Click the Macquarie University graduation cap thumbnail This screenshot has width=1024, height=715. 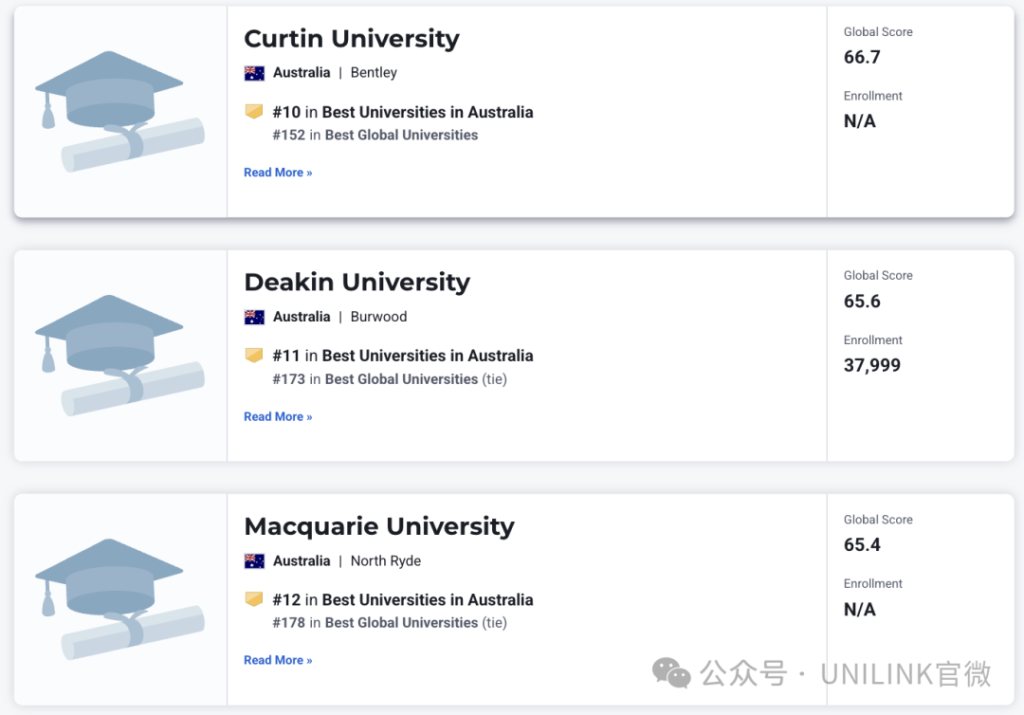(120, 599)
